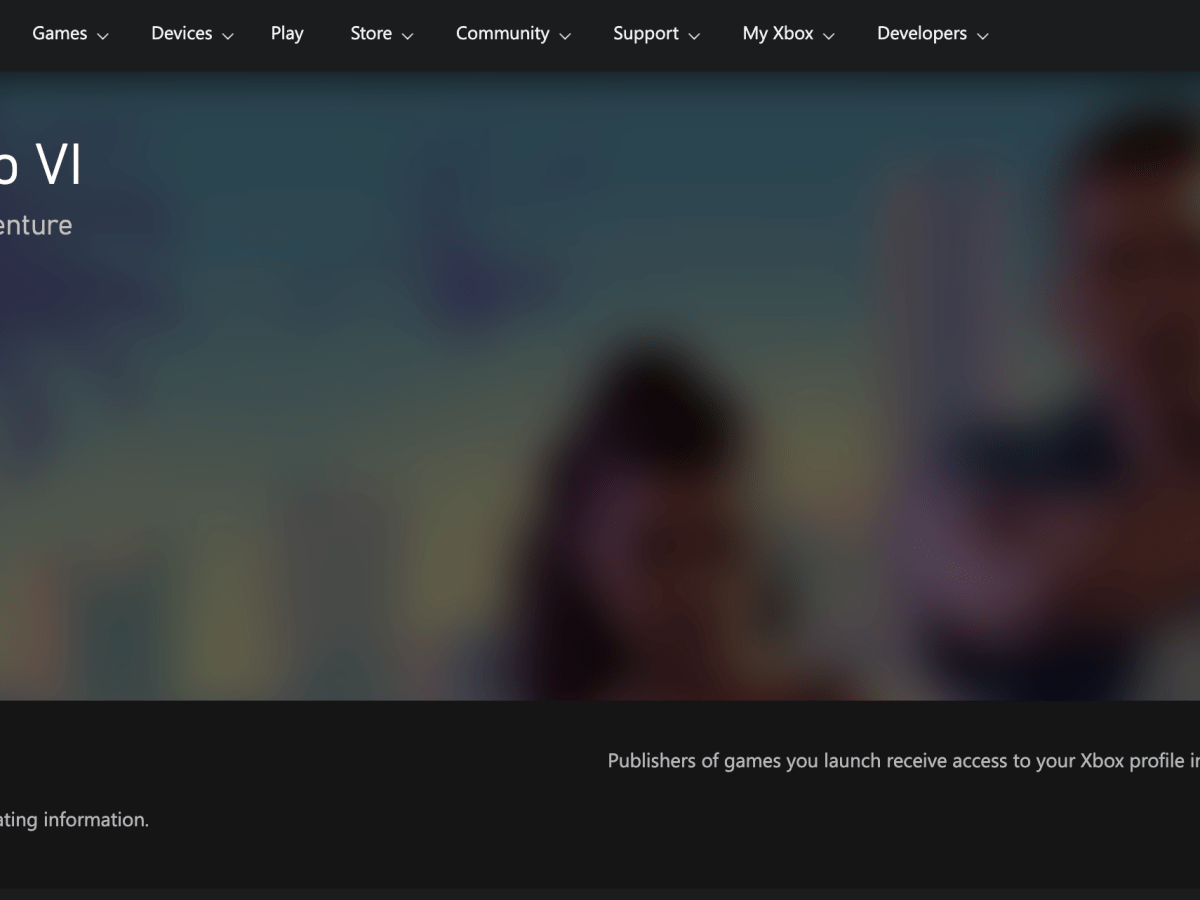This screenshot has height=900, width=1200.
Task: Click the rating information text
Action: 74,819
